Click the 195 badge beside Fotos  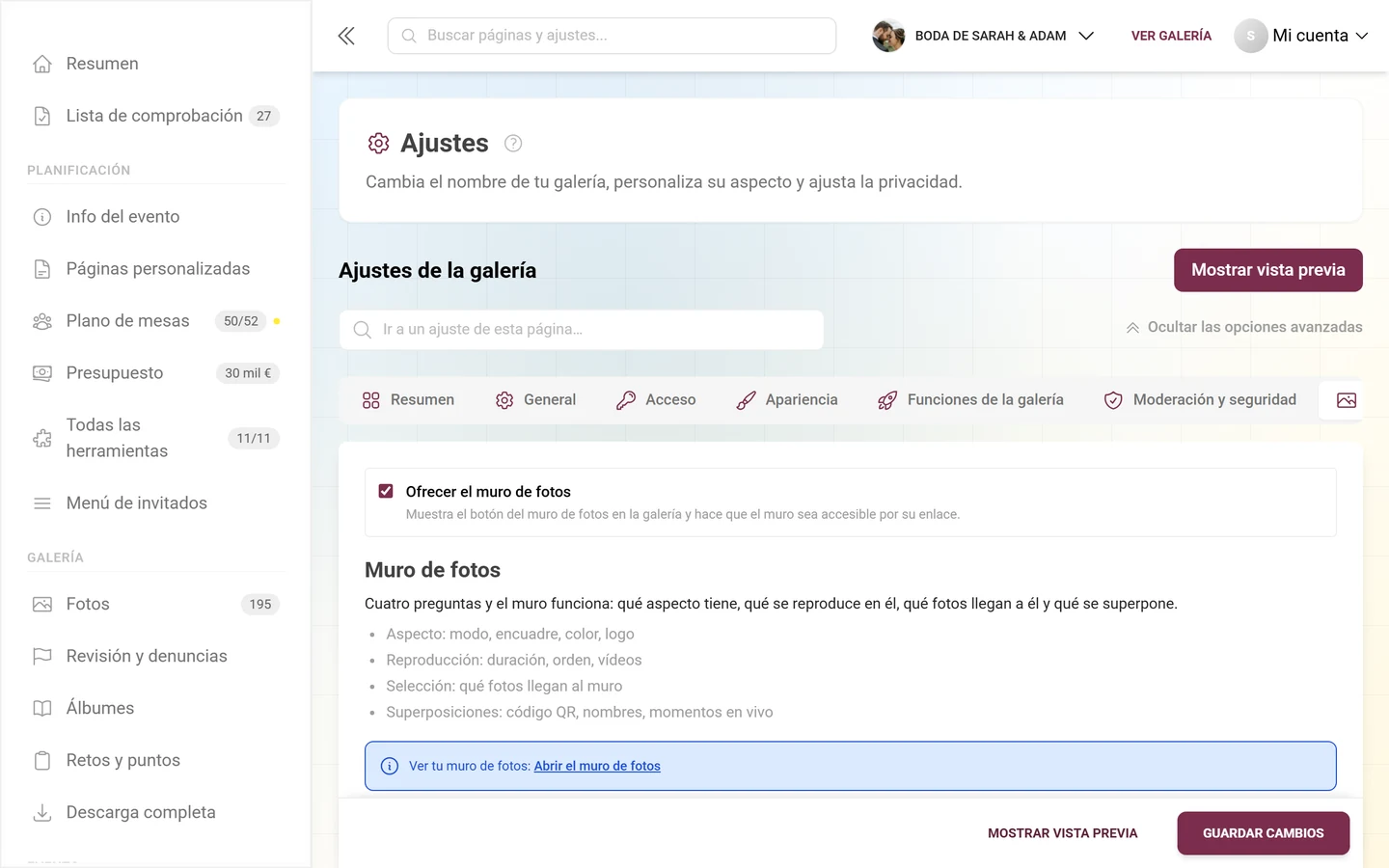pos(260,605)
